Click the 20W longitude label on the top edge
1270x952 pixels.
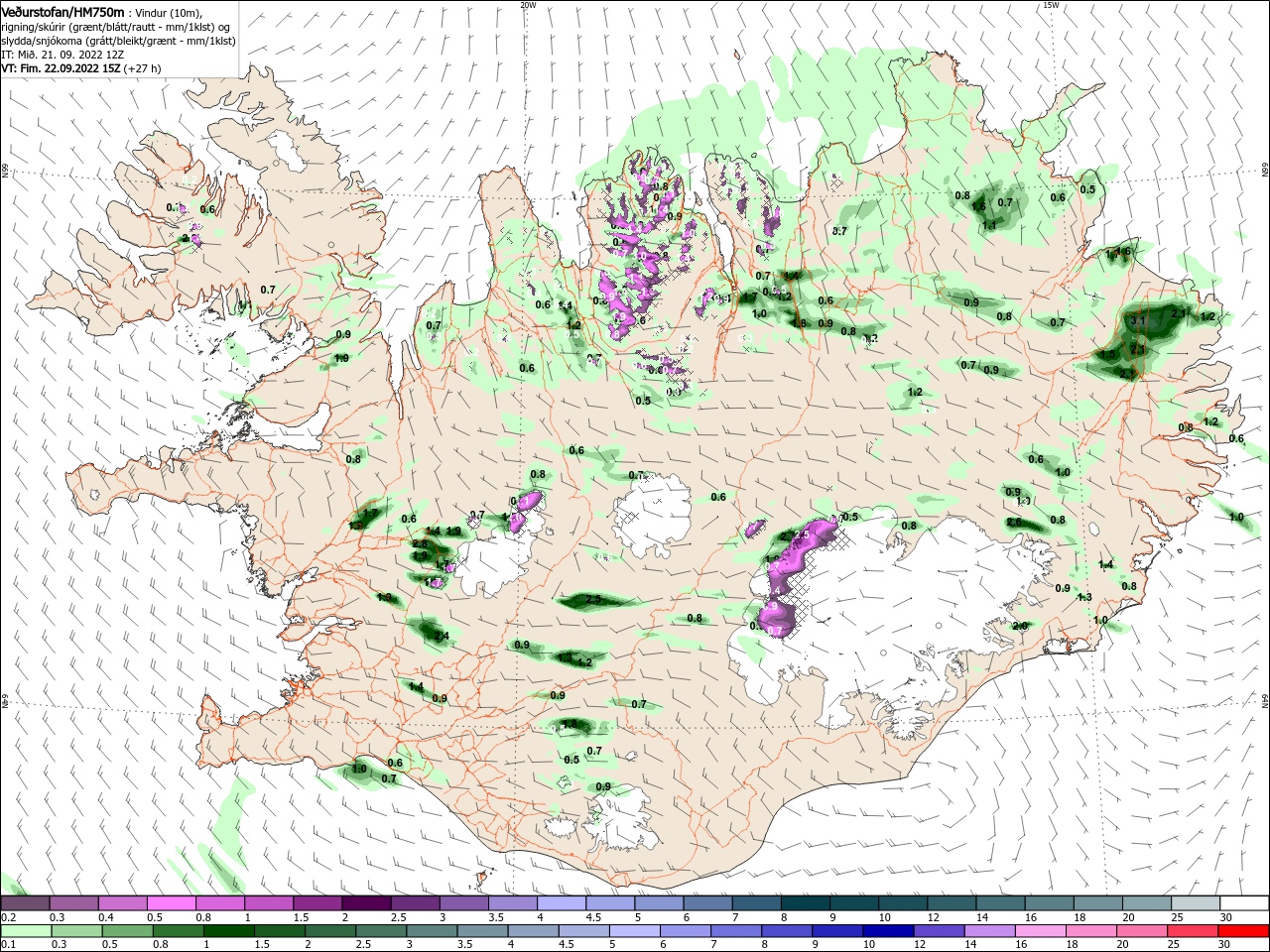coord(528,5)
